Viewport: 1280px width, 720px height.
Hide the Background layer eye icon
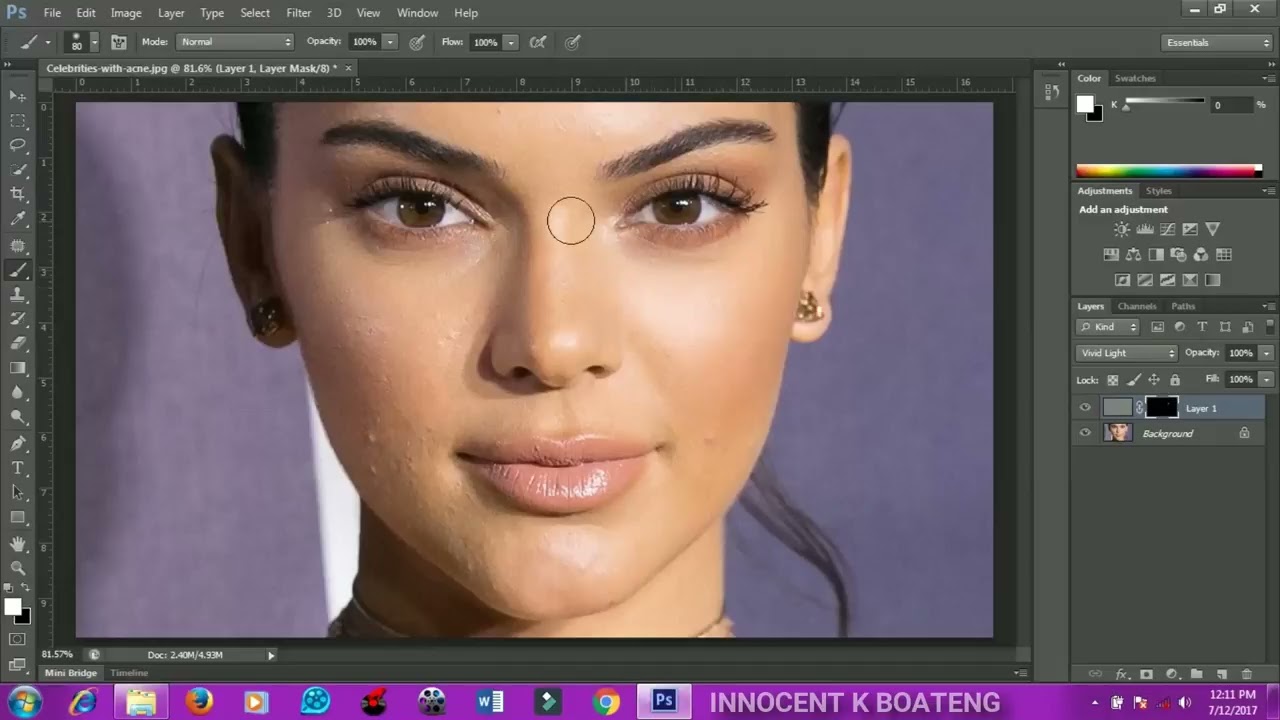tap(1085, 433)
